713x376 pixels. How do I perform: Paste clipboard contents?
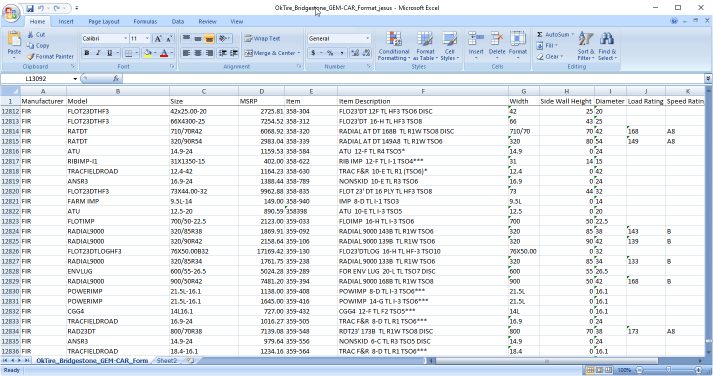(x=14, y=45)
